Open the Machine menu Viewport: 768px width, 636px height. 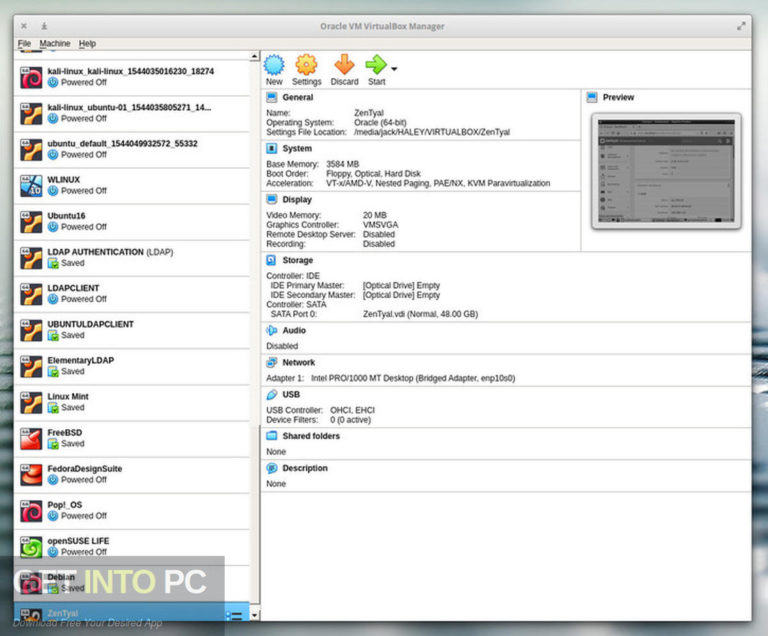pos(55,44)
